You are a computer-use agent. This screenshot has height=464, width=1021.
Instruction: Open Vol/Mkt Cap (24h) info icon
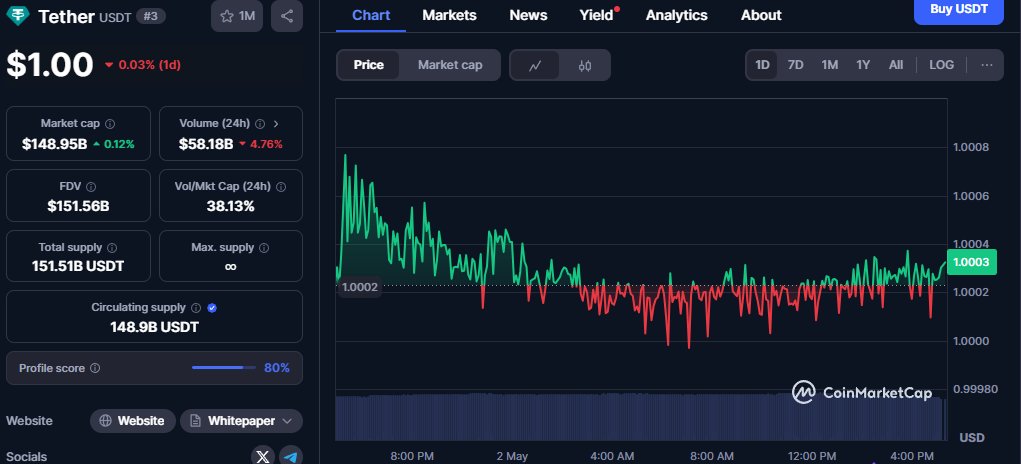281,187
